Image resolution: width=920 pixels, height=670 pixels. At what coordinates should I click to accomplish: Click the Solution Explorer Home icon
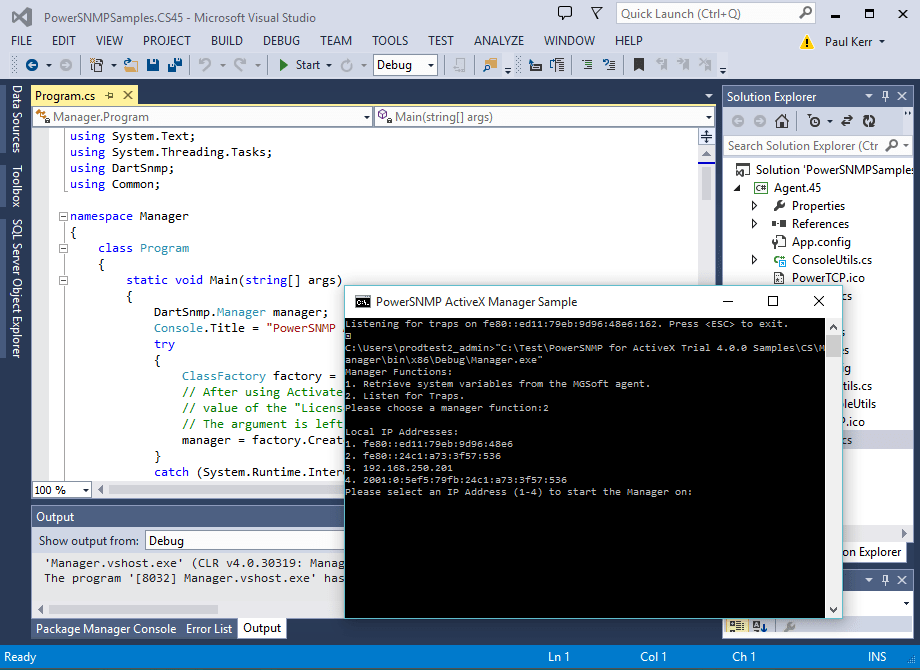[x=782, y=121]
